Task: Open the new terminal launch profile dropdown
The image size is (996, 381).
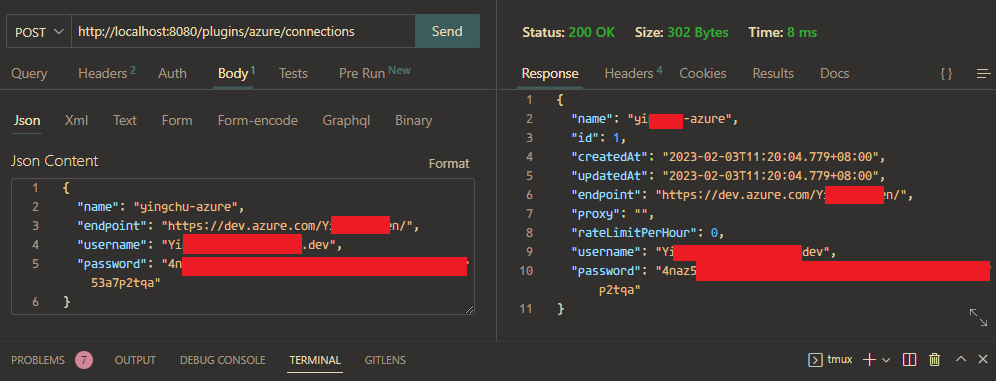Action: pos(886,360)
